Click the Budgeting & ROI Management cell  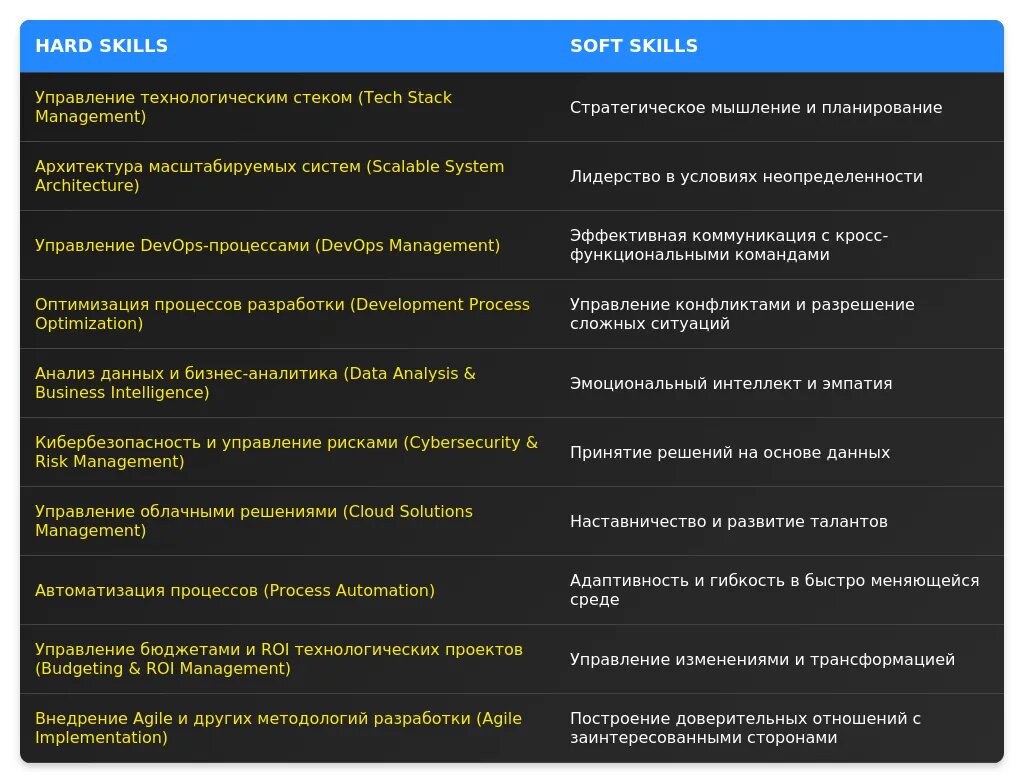click(x=287, y=660)
